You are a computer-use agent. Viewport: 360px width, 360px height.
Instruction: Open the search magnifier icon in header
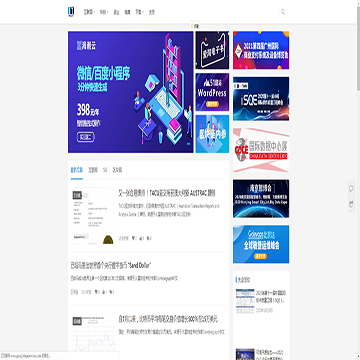click(283, 12)
